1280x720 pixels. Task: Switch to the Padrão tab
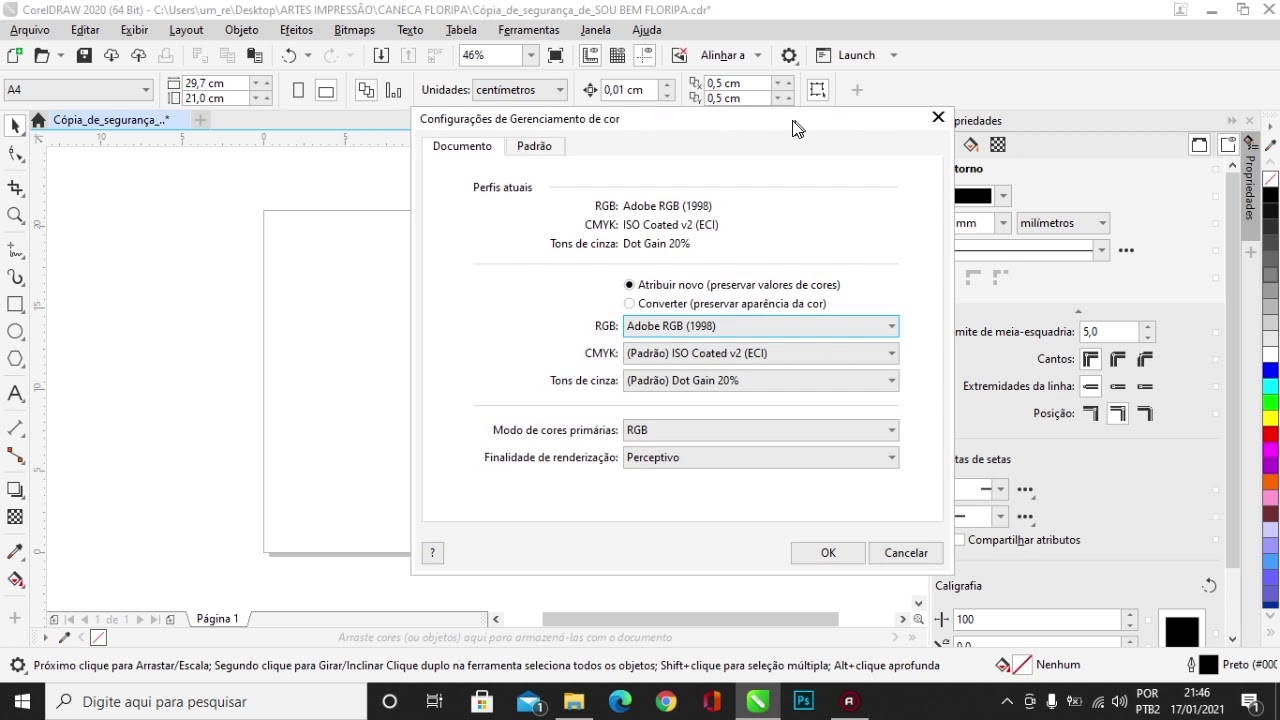534,146
